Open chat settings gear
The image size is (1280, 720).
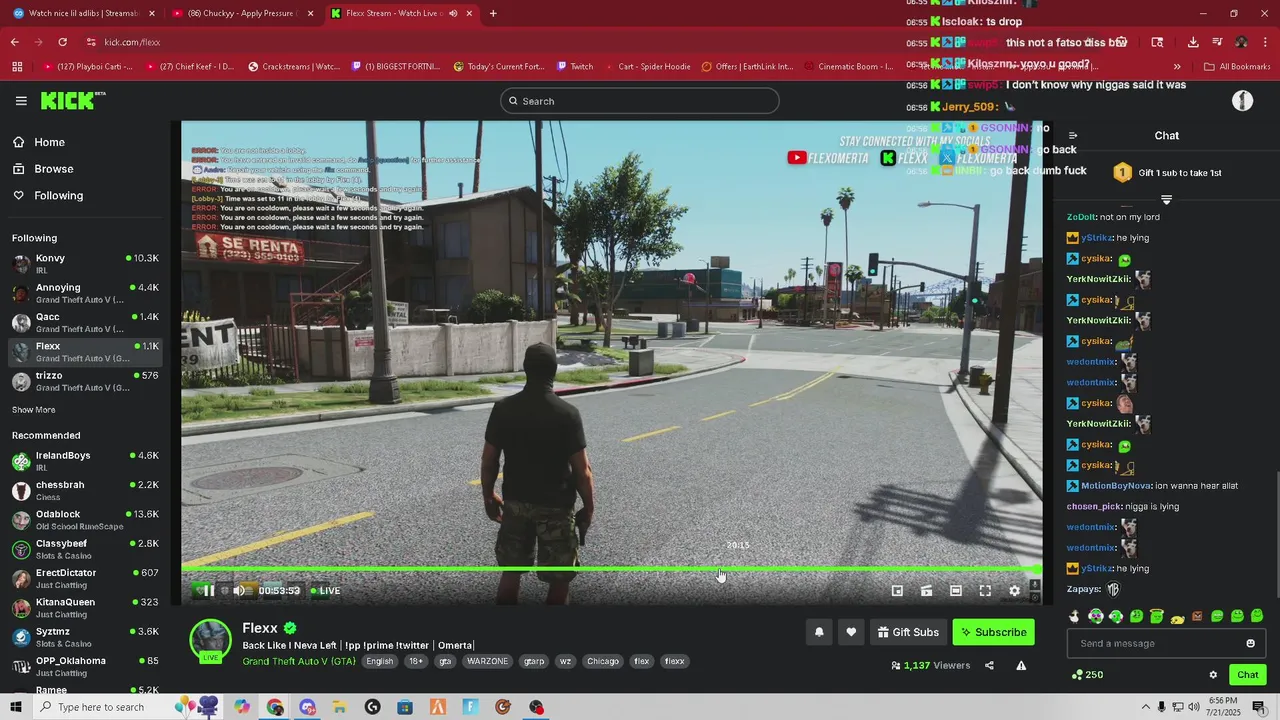click(x=1213, y=675)
